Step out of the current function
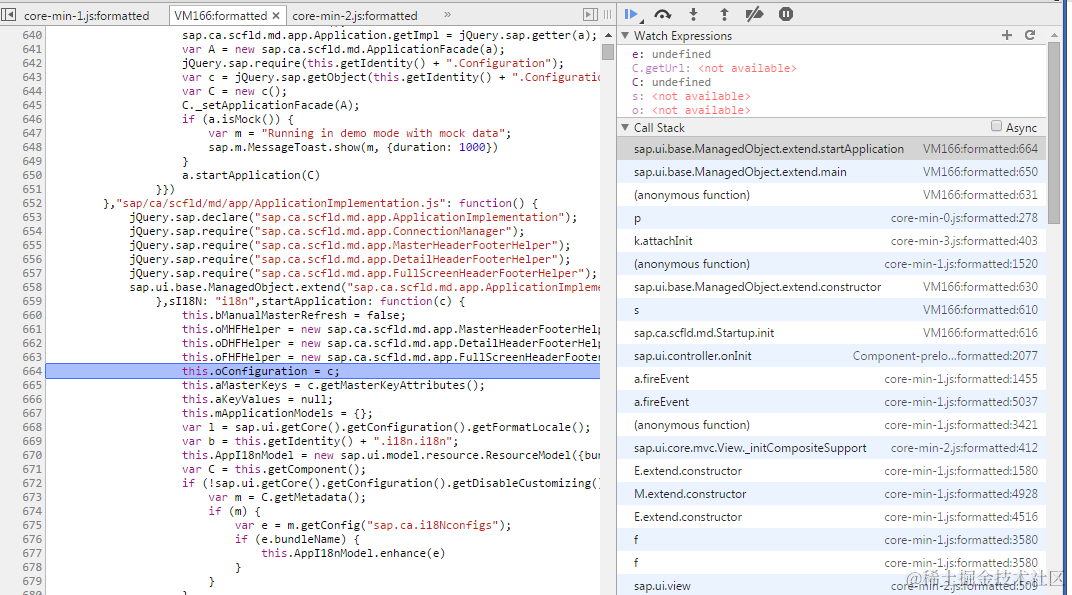Image resolution: width=1072 pixels, height=595 pixels. point(724,14)
